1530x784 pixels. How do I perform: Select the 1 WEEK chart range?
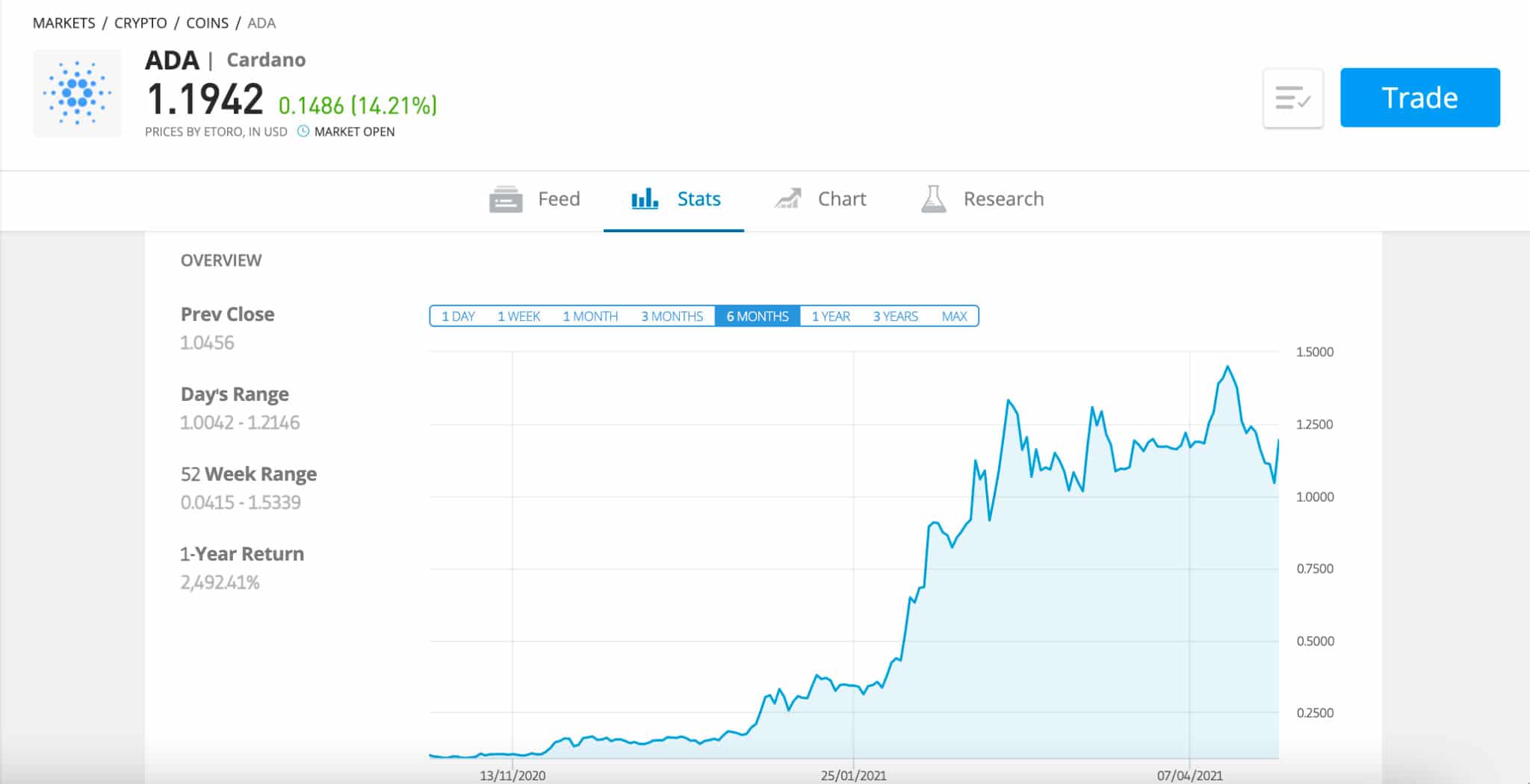click(x=518, y=316)
